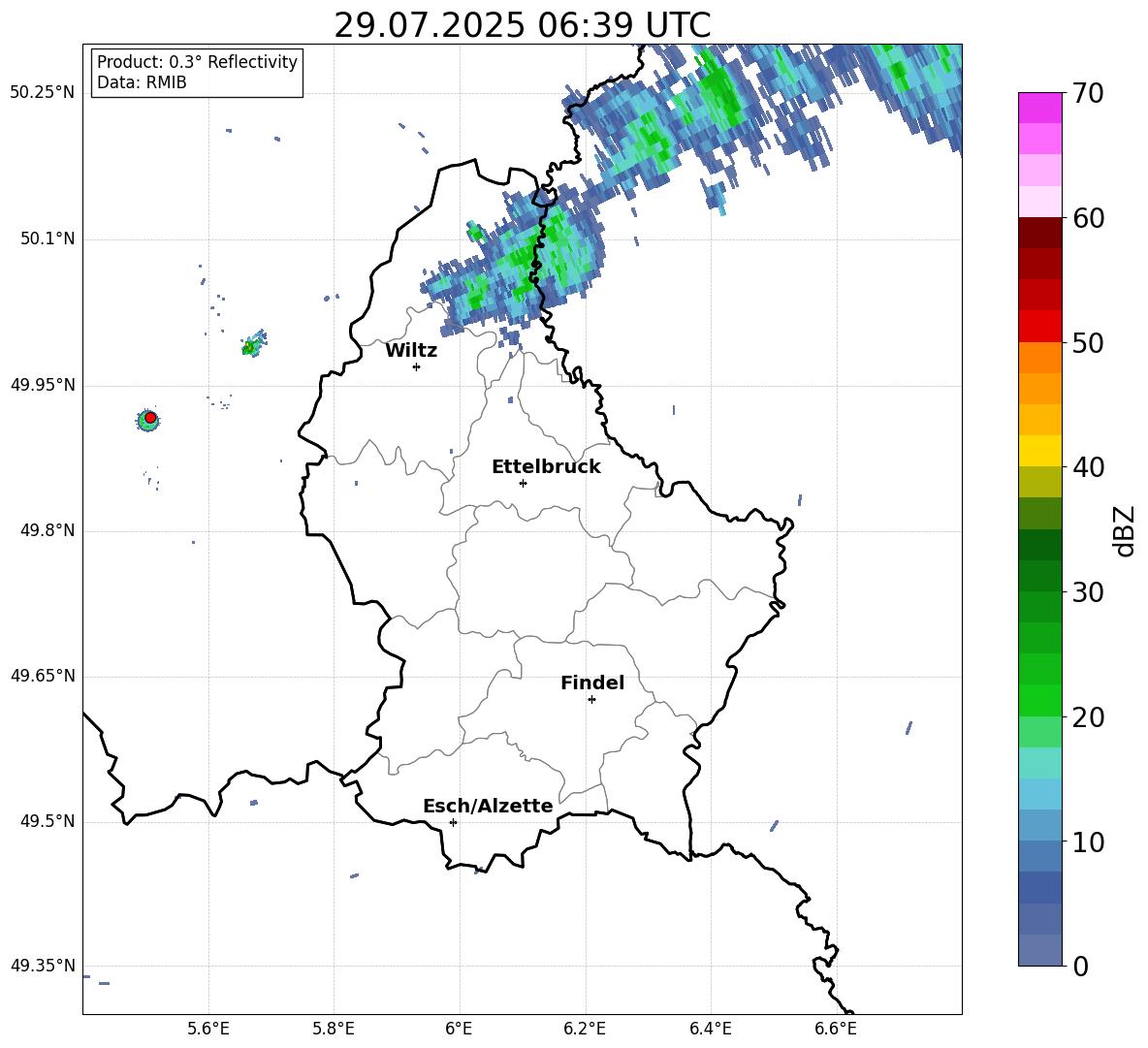Screen dimensions: 1148x1048
Task: Click the 5.6°E longitude label
Action: [x=207, y=1029]
